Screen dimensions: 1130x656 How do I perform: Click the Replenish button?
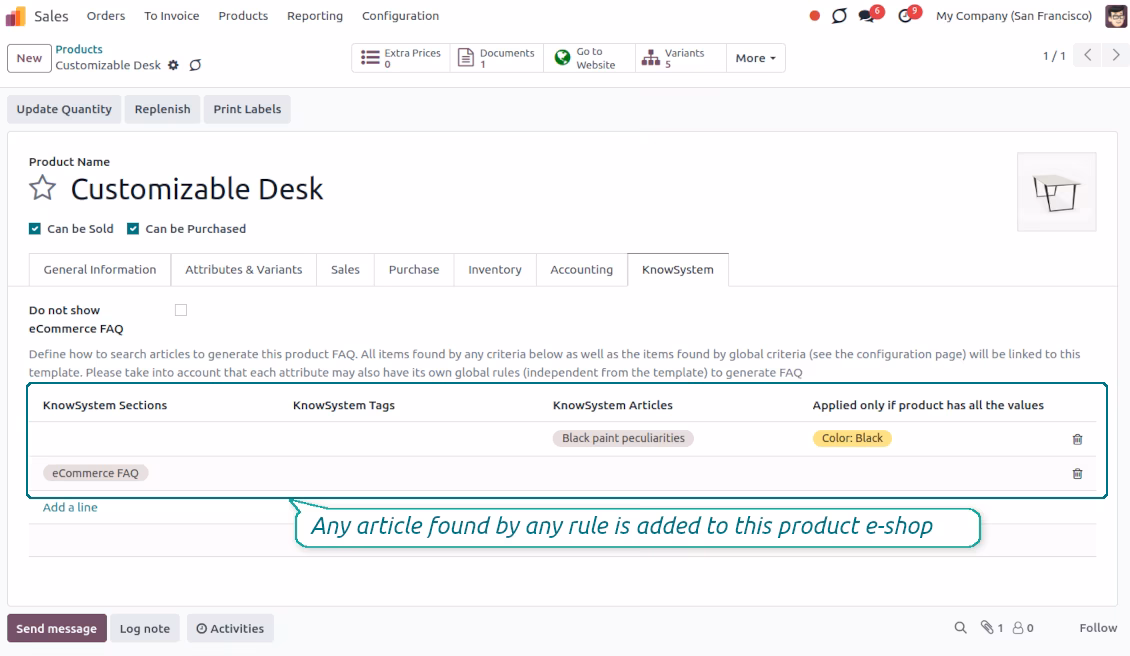point(162,110)
